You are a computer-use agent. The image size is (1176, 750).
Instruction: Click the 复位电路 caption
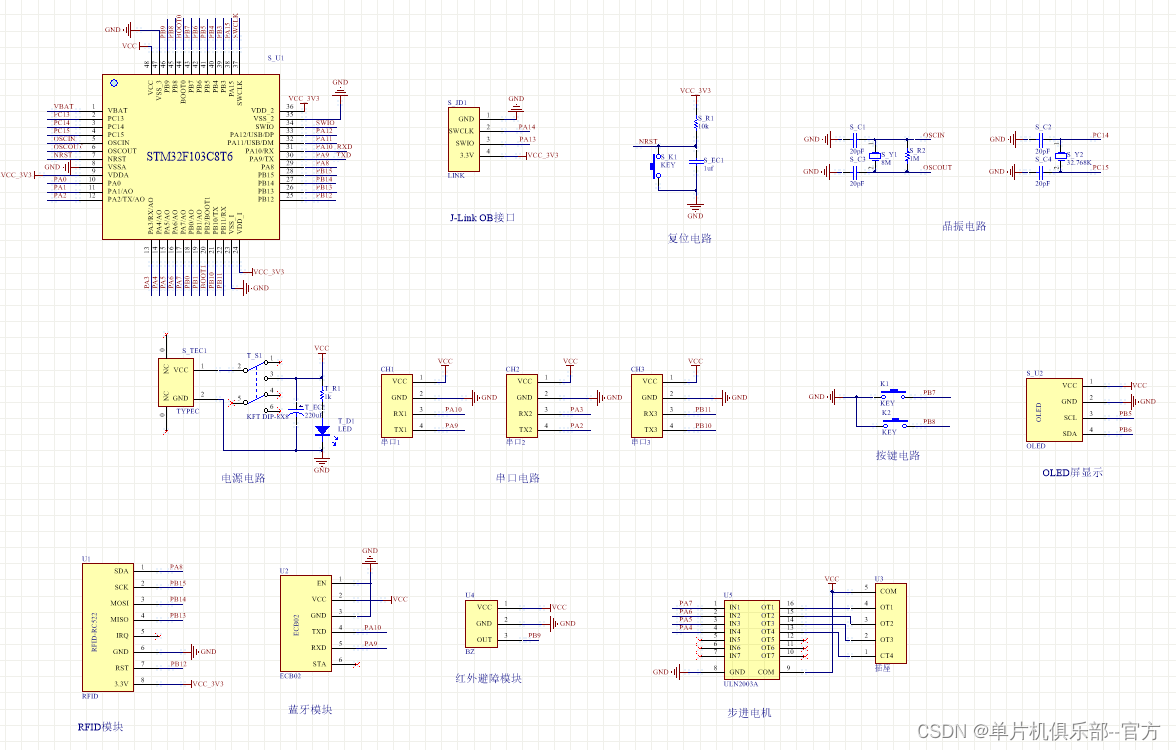(x=690, y=238)
